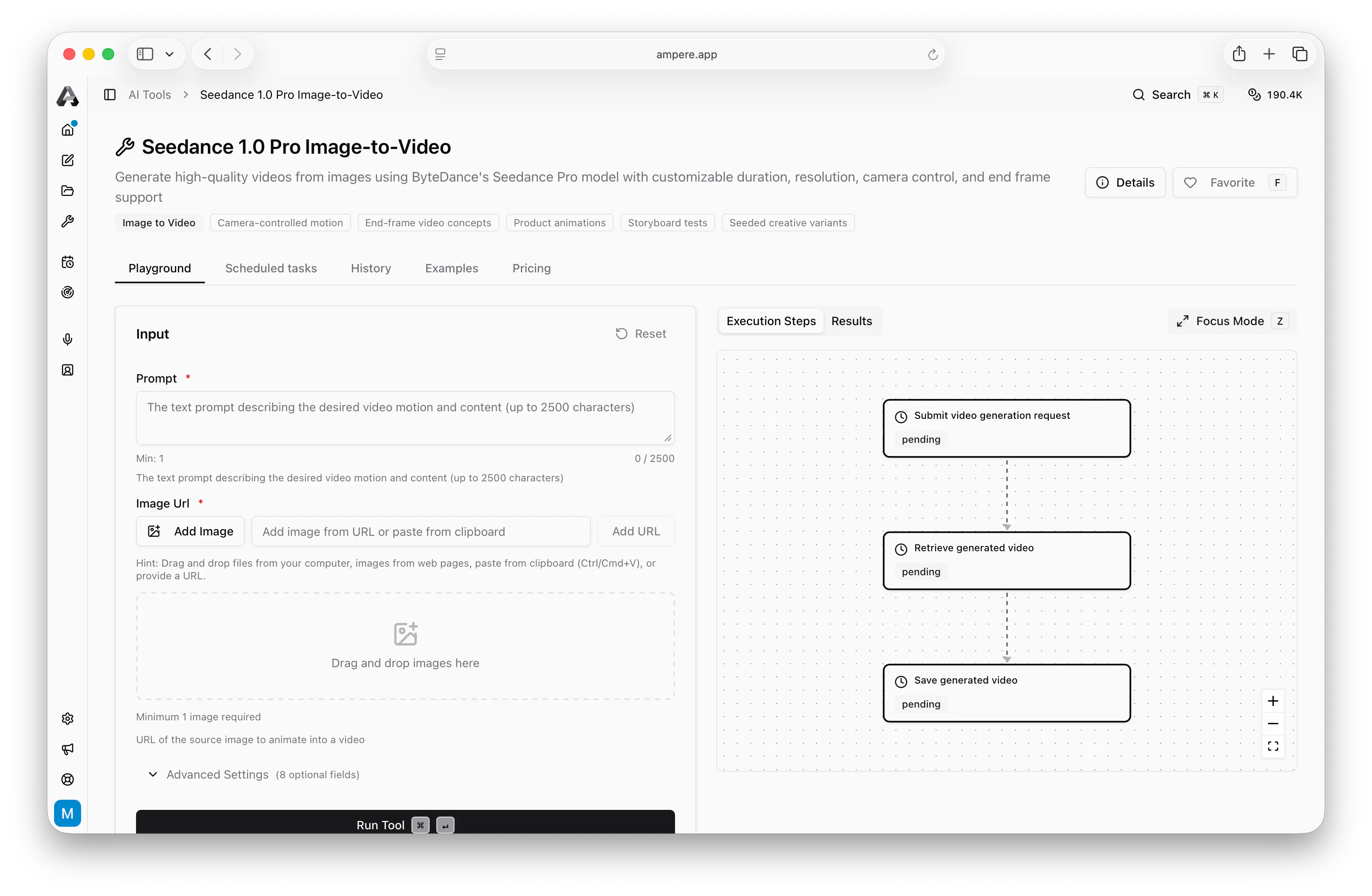Click the compose new note icon
Viewport: 1372px width, 896px height.
pyautogui.click(x=68, y=160)
